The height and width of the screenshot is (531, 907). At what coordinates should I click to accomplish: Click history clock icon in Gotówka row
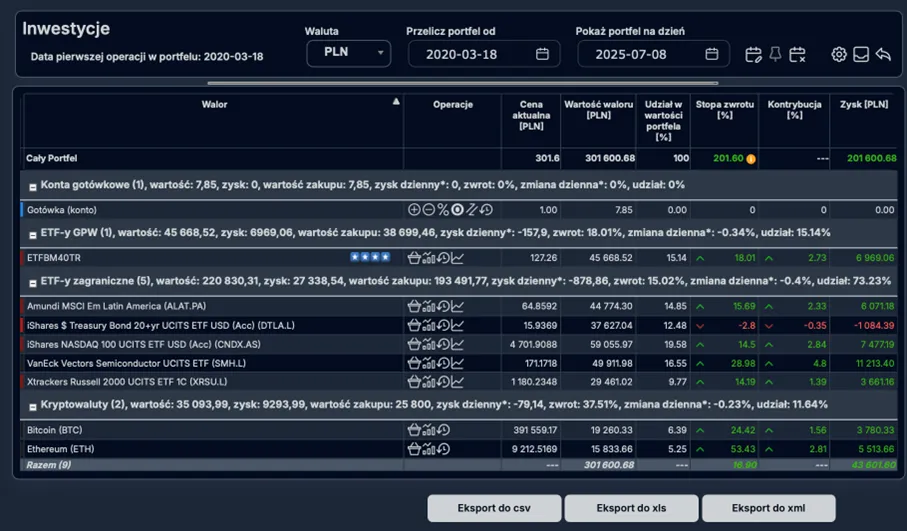pyautogui.click(x=486, y=210)
